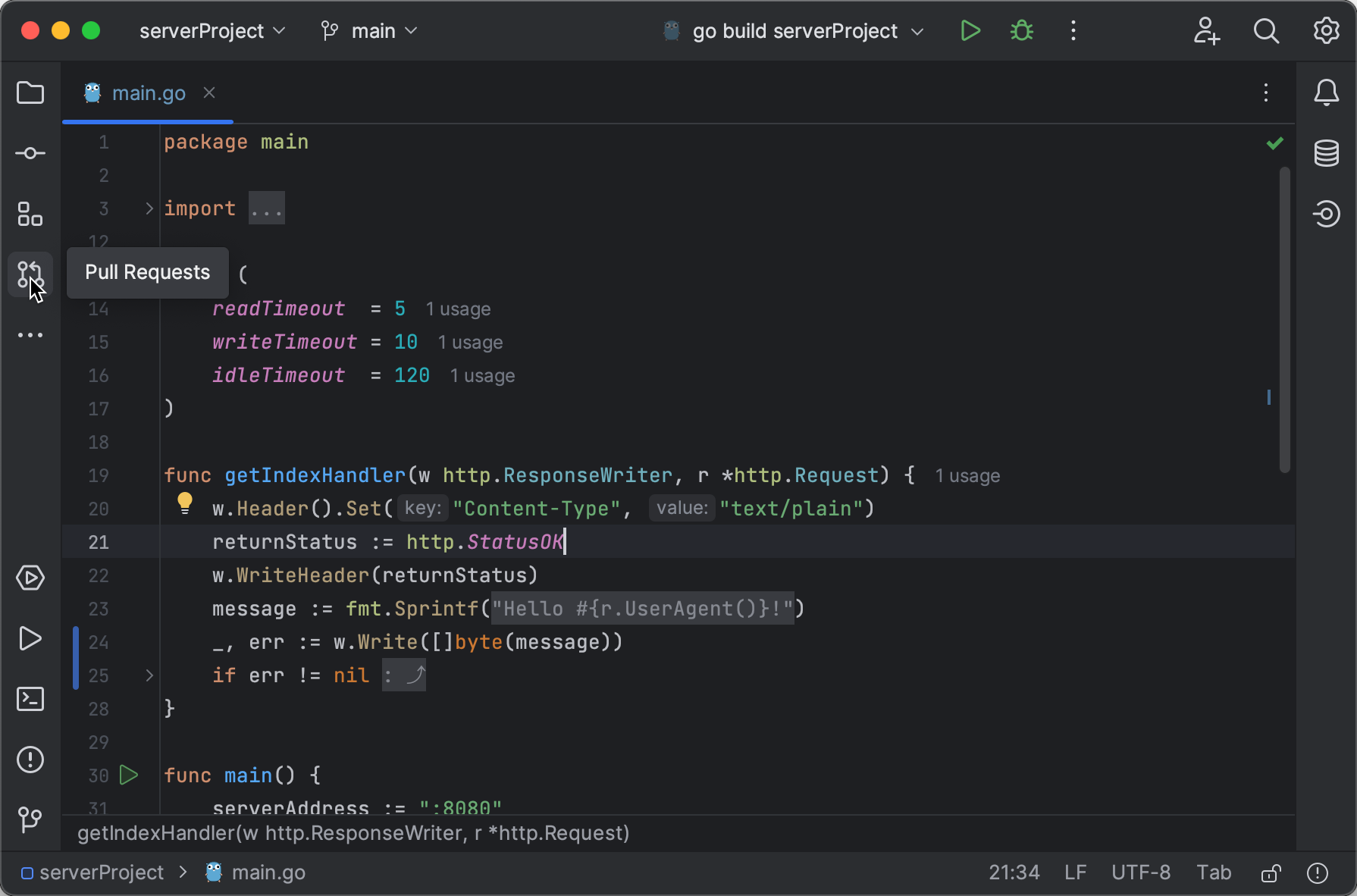
Task: Show usages of getIndexHandler via 1 usage
Action: (x=967, y=475)
